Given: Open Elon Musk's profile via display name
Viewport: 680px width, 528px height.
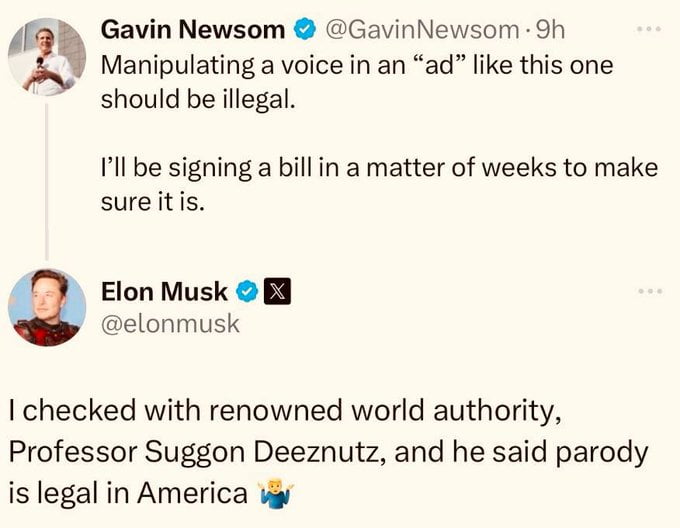Looking at the screenshot, I should 164,292.
